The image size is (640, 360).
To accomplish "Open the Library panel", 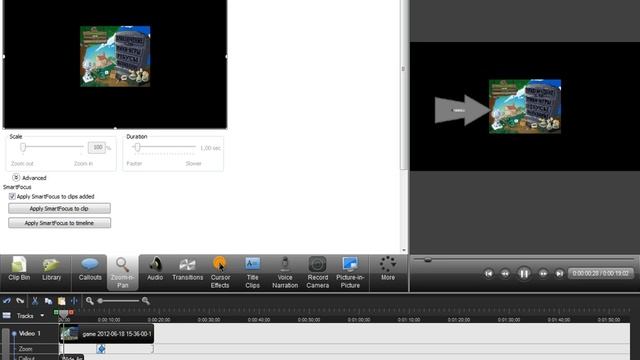I will 51,269.
